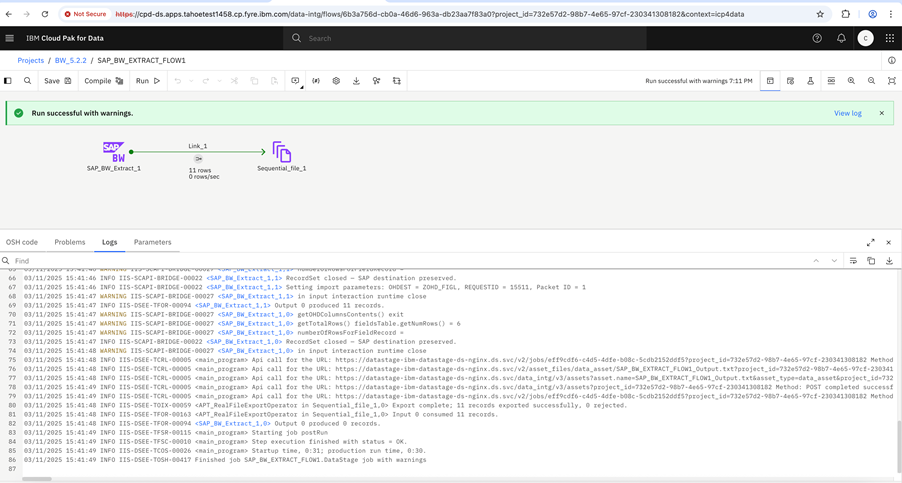
Task: Open the app switcher grid icon
Action: coord(889,38)
